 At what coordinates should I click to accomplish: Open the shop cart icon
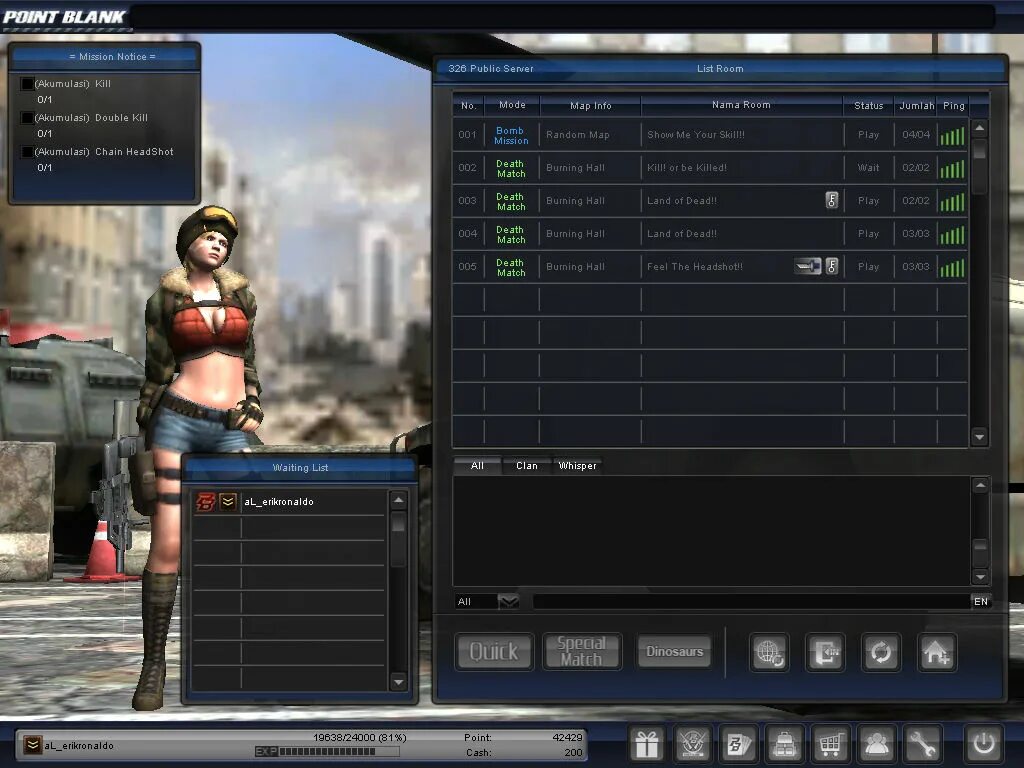coord(830,743)
